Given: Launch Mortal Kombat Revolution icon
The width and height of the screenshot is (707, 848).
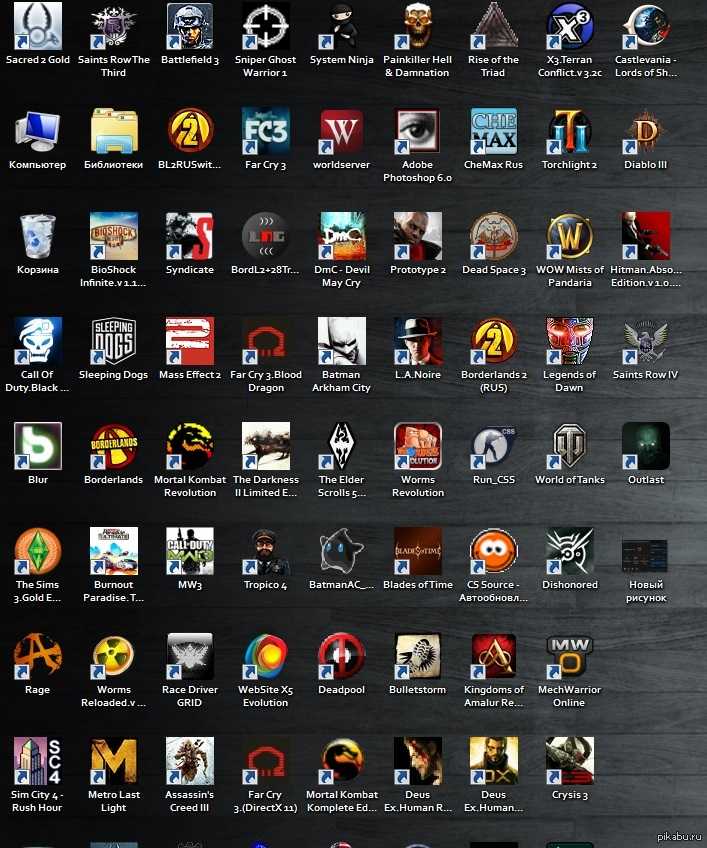Looking at the screenshot, I should (190, 446).
